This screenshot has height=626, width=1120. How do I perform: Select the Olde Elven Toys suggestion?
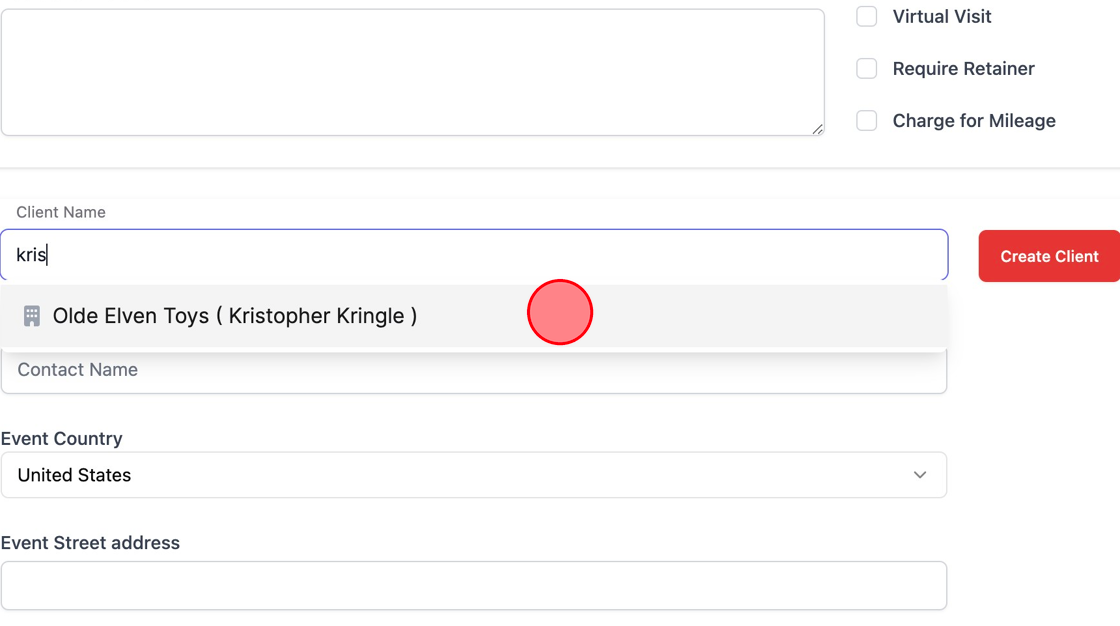pos(130,316)
